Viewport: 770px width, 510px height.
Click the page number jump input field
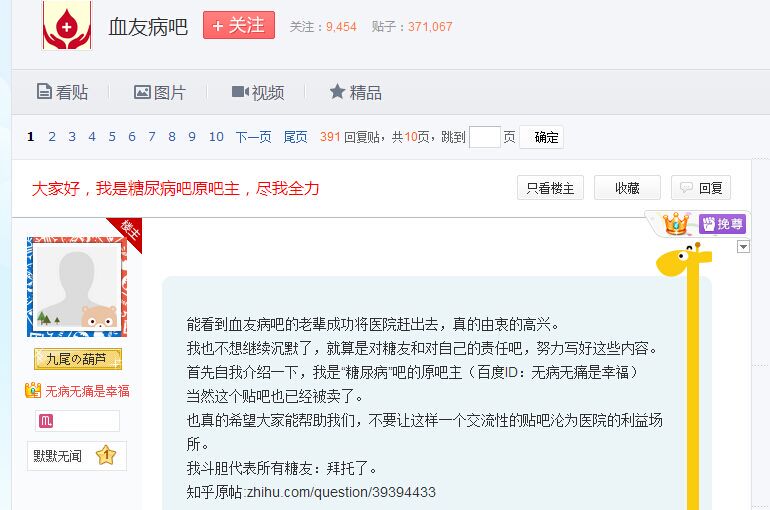tap(484, 137)
